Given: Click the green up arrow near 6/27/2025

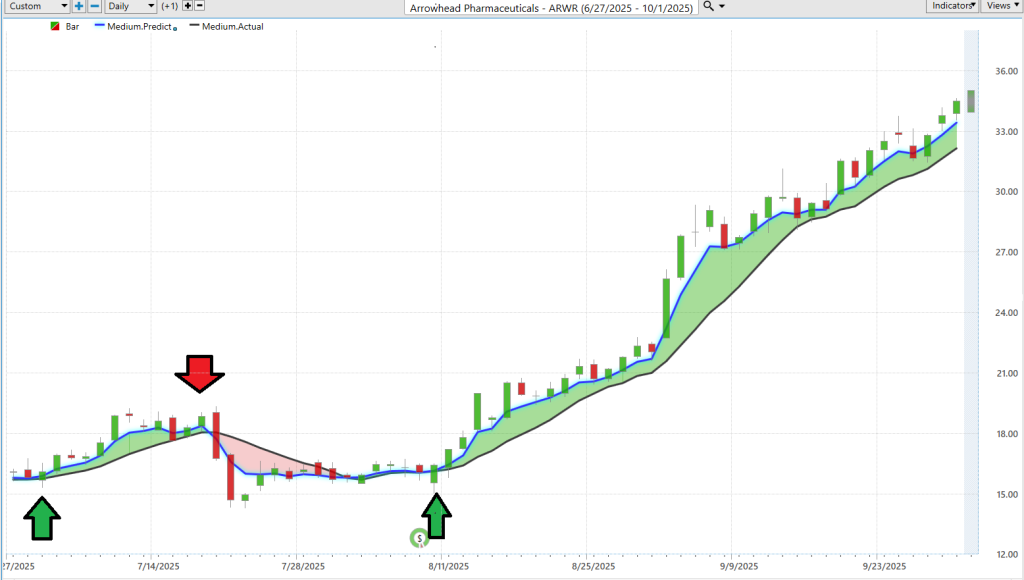Looking at the screenshot, I should [42, 519].
